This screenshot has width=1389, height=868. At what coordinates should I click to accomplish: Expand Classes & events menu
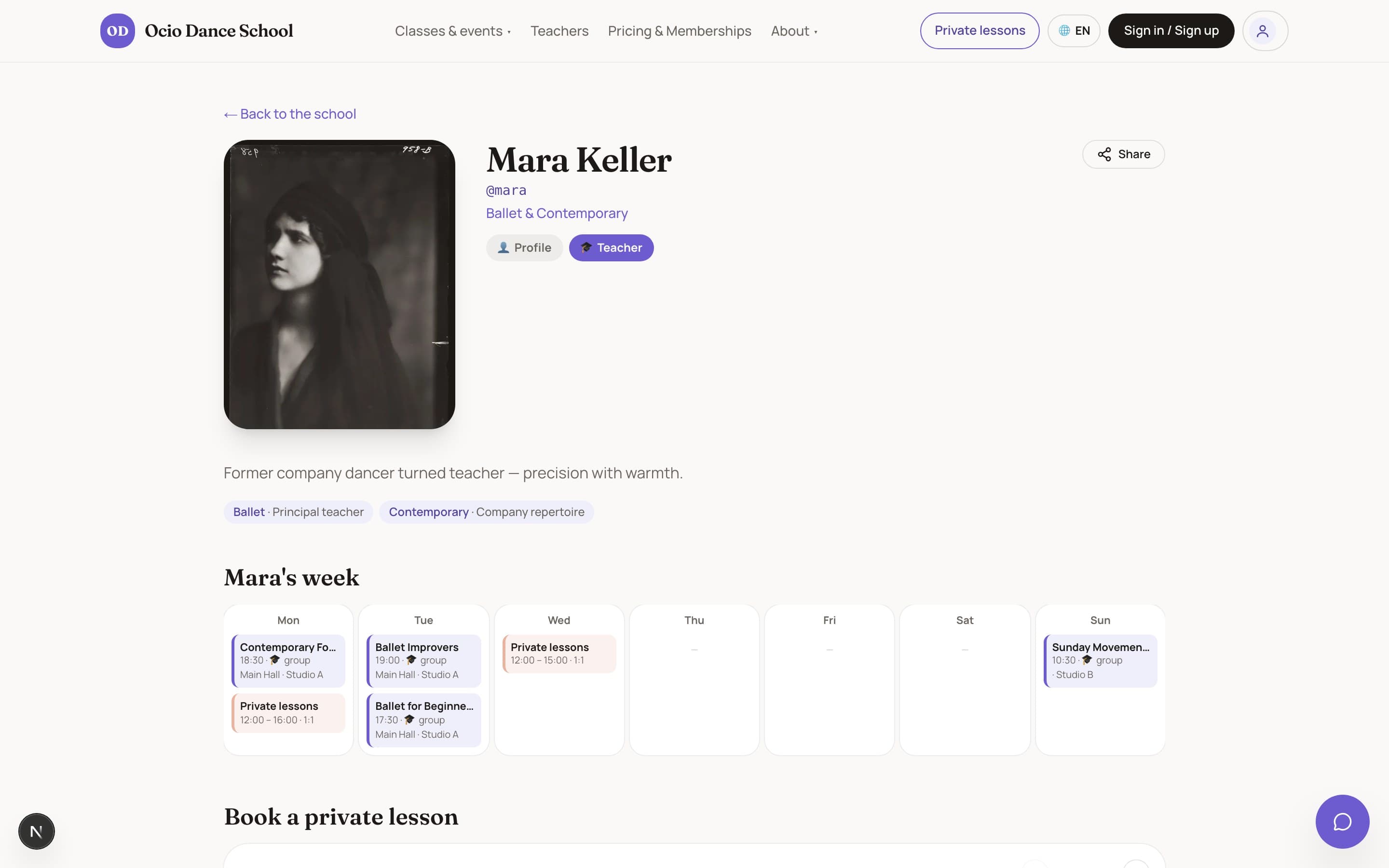[453, 31]
